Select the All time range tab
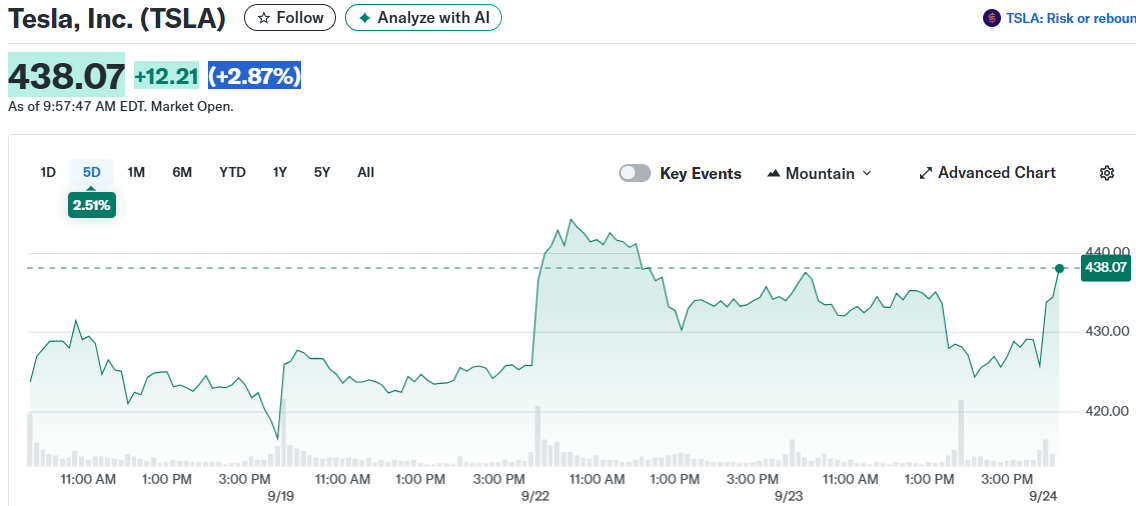 point(366,173)
